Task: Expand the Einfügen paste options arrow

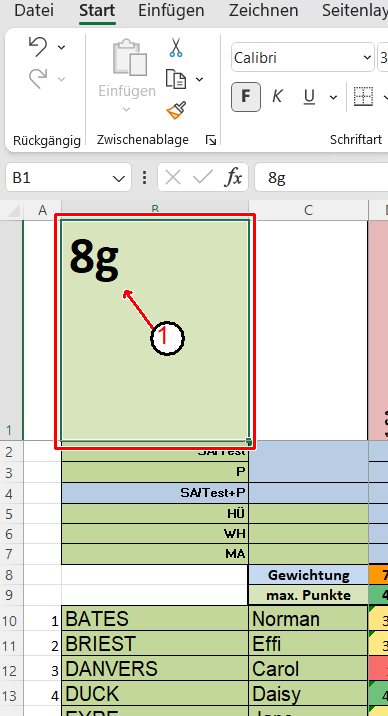Action: tap(127, 109)
